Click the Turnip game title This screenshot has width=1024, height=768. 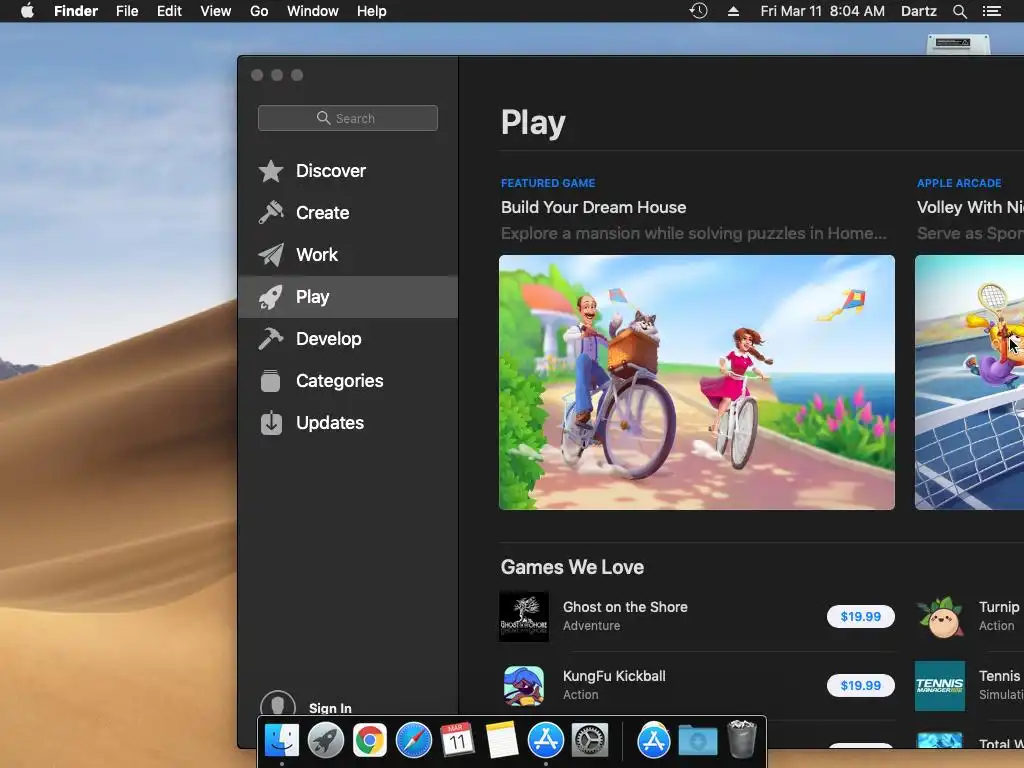[999, 607]
